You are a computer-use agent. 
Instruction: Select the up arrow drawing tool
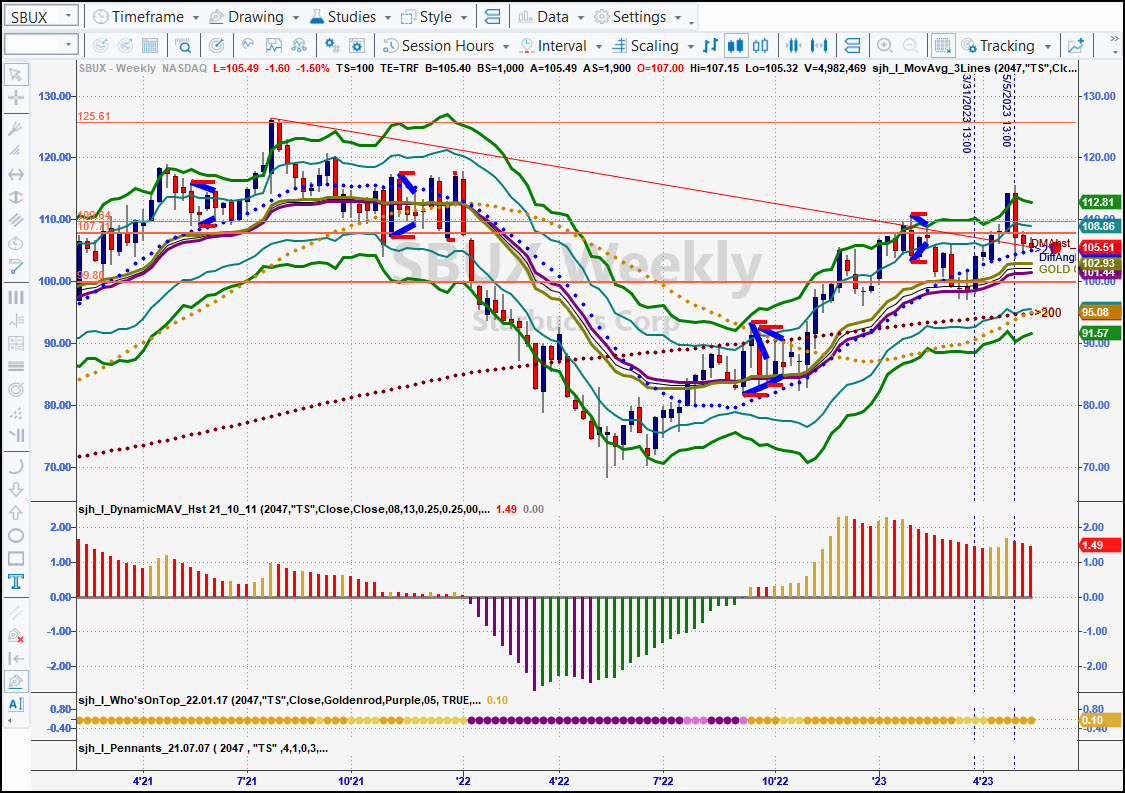(x=15, y=512)
